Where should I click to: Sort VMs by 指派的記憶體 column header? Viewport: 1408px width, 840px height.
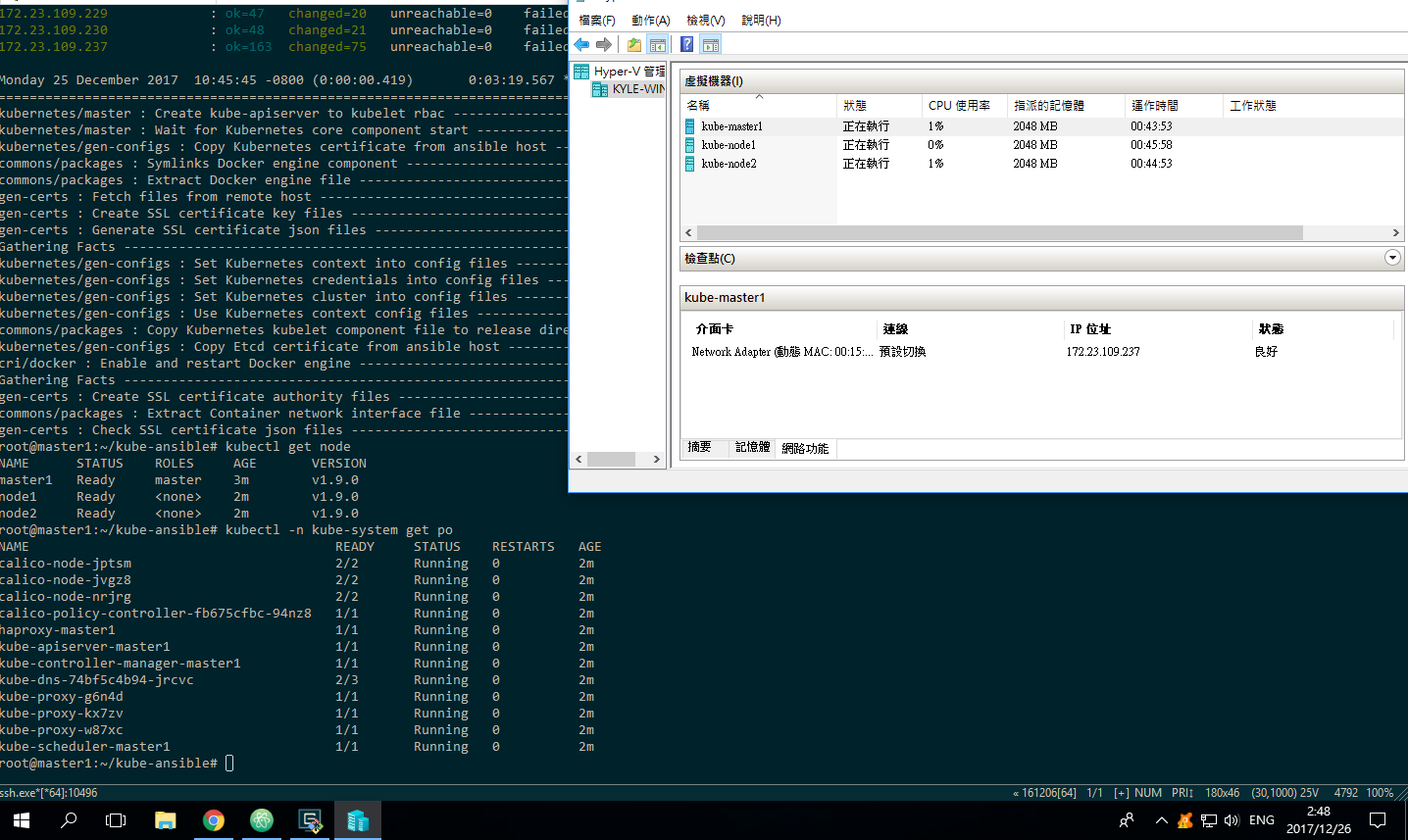coord(1067,105)
